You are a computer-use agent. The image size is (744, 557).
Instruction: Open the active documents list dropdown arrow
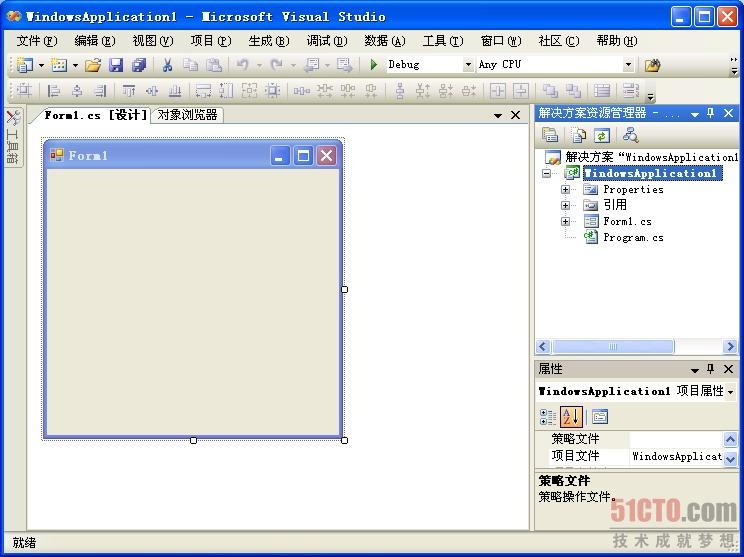point(498,115)
